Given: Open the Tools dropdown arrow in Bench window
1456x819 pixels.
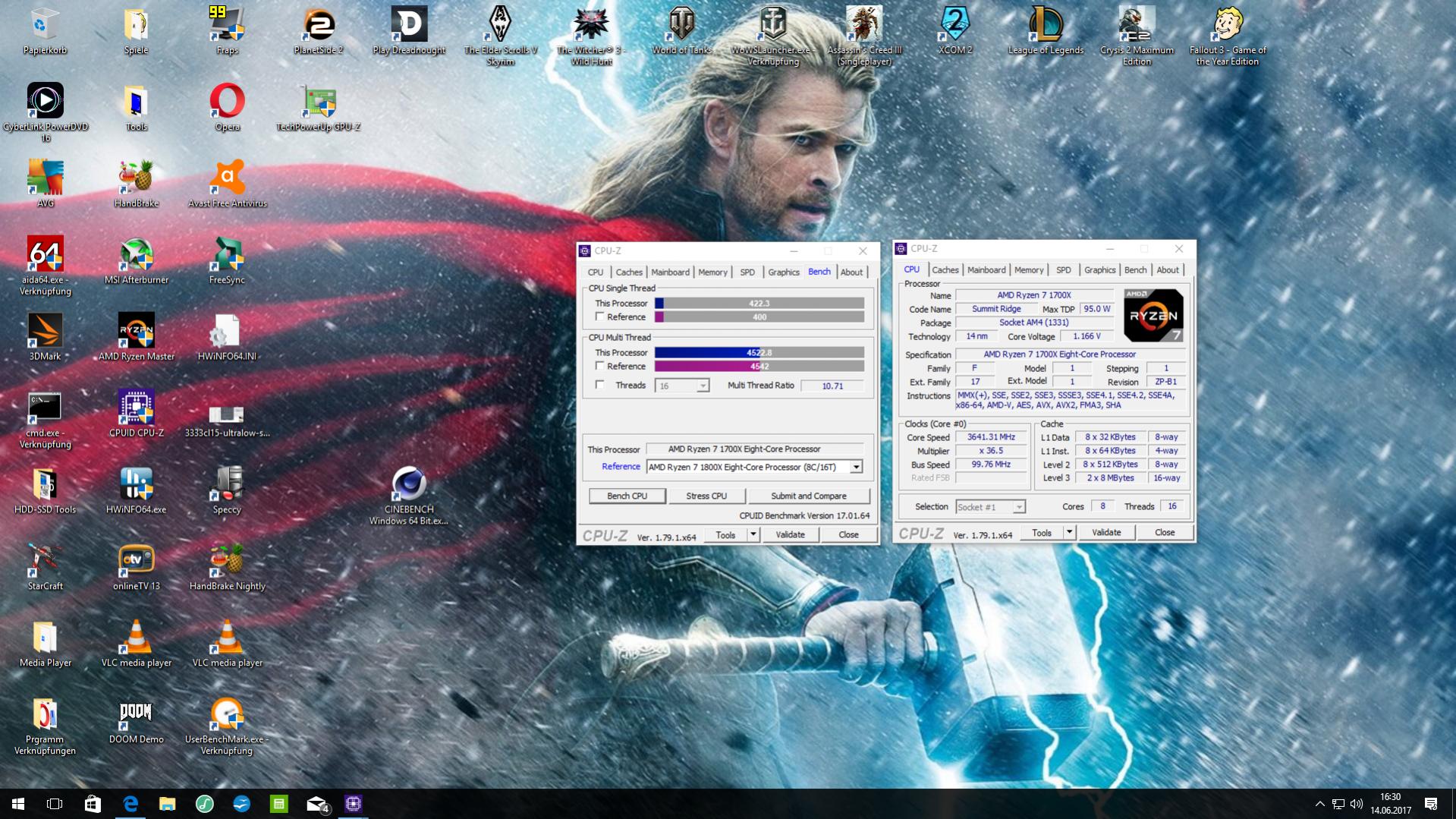Looking at the screenshot, I should (x=753, y=534).
